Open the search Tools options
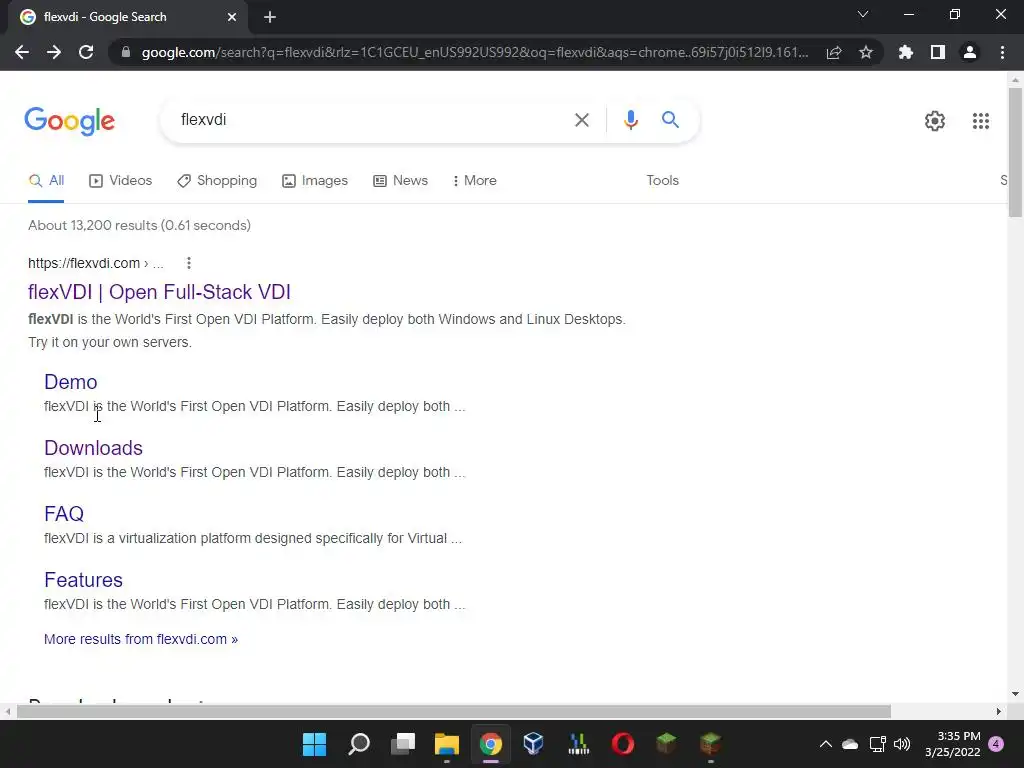Viewport: 1024px width, 768px height. click(662, 181)
